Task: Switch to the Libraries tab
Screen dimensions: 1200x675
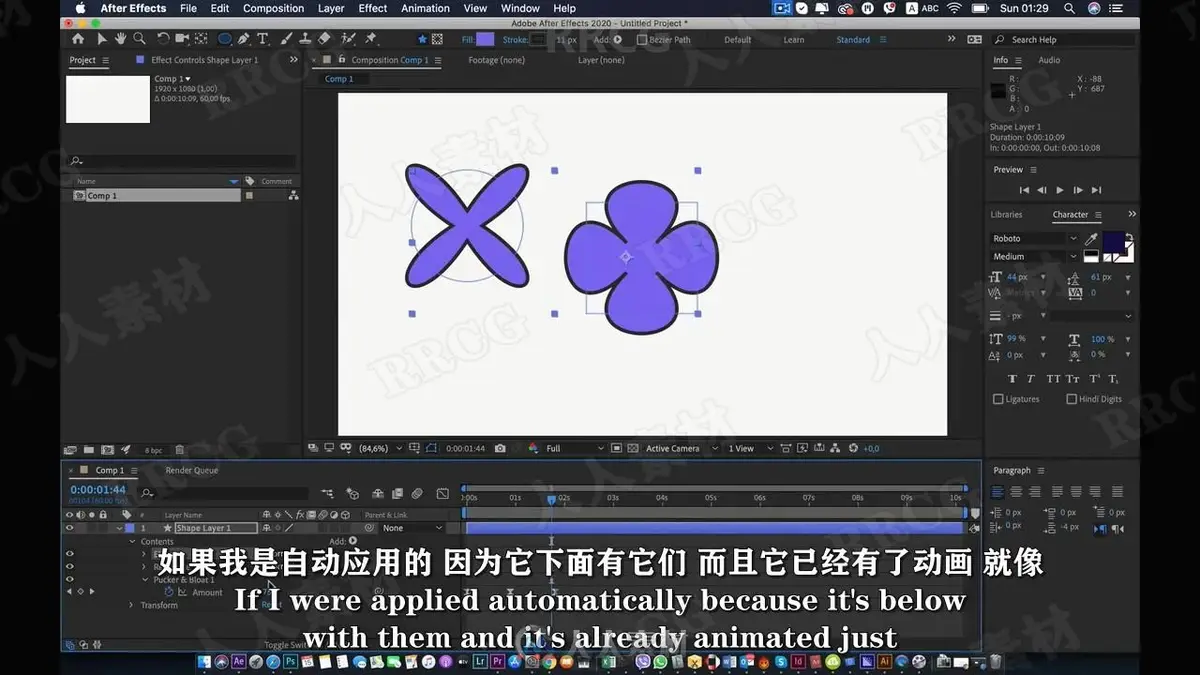Action: (x=1006, y=215)
